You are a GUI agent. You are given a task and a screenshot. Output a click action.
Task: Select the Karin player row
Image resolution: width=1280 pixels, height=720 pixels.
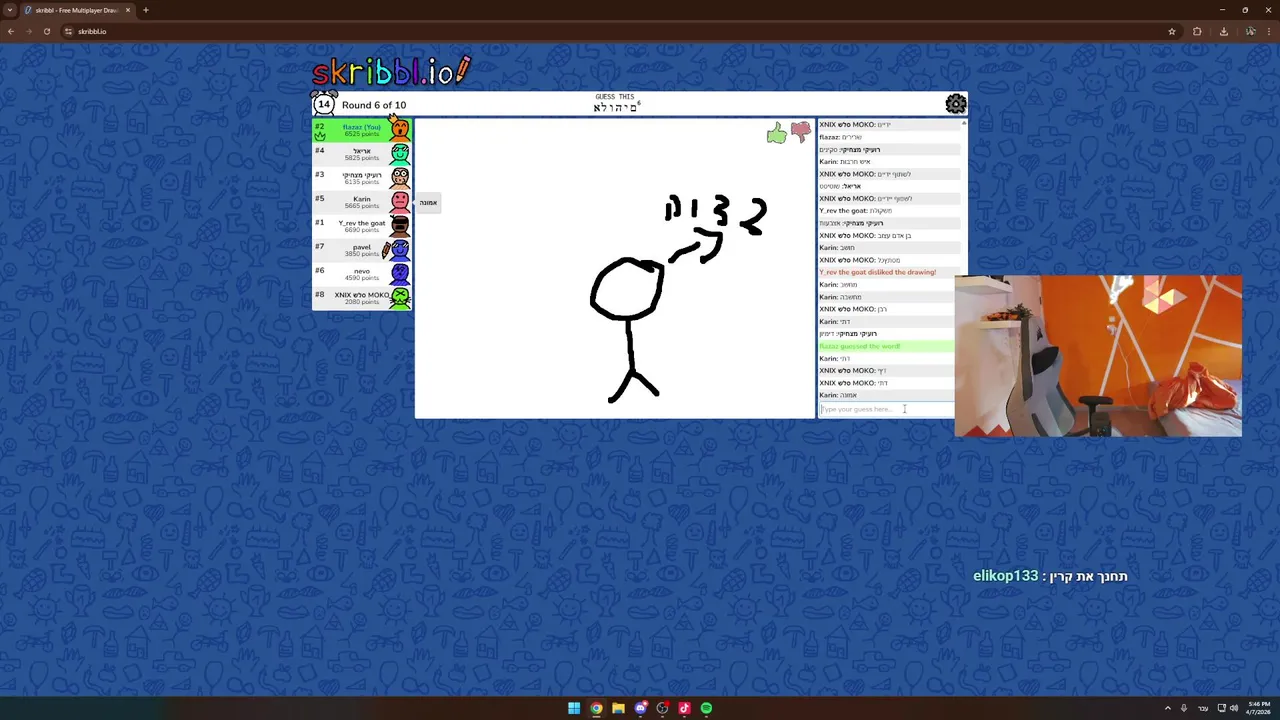[362, 202]
